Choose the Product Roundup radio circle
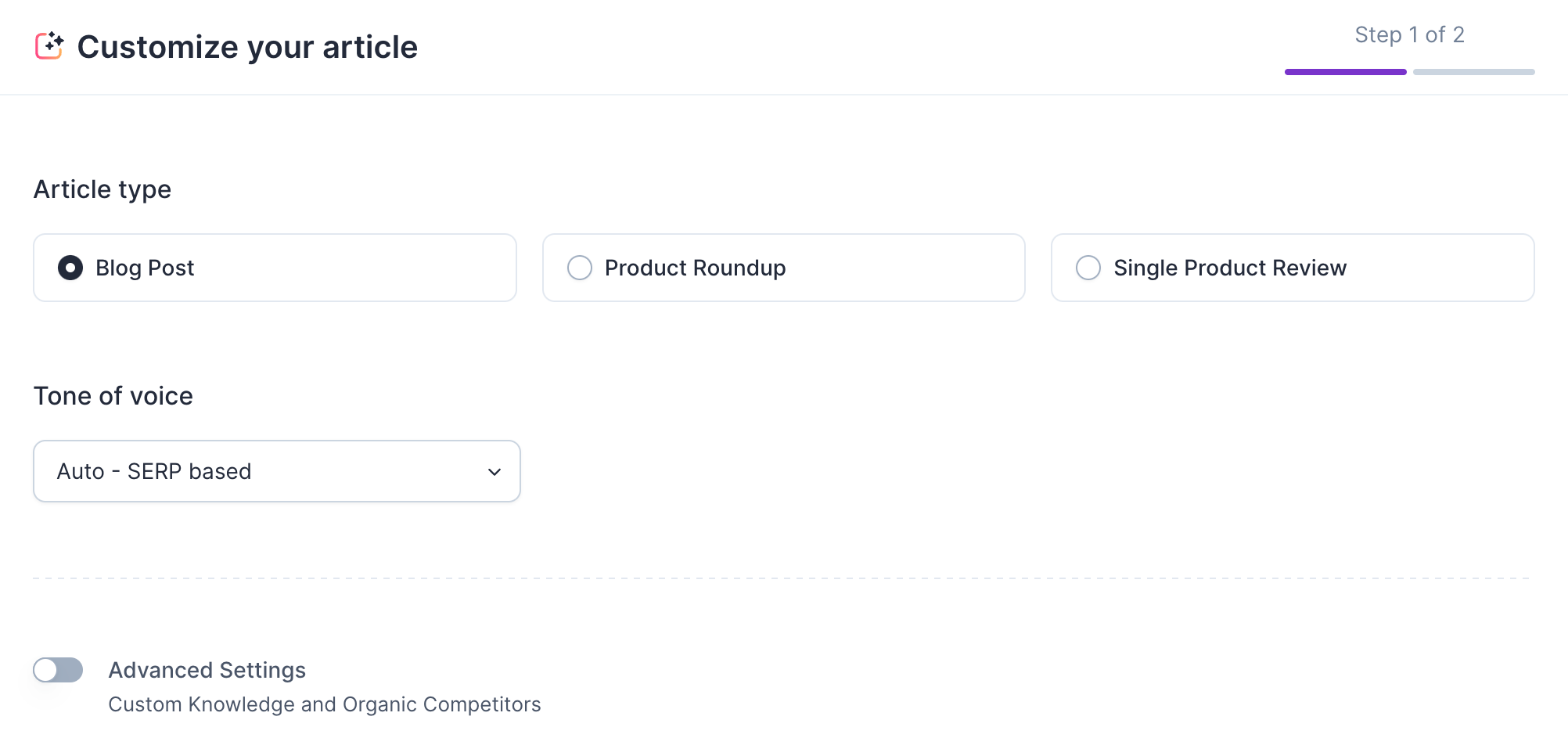The image size is (1568, 756). pos(580,268)
